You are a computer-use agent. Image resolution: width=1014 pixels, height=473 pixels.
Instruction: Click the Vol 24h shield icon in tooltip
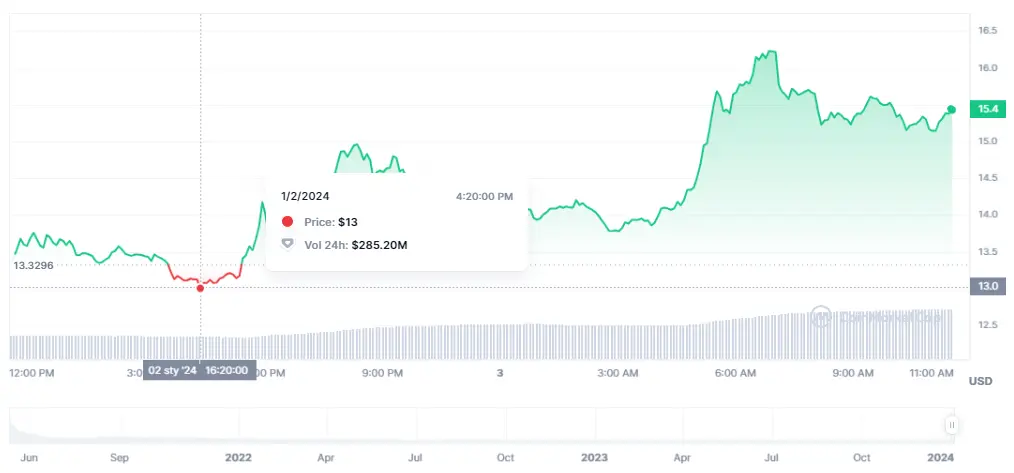(288, 243)
